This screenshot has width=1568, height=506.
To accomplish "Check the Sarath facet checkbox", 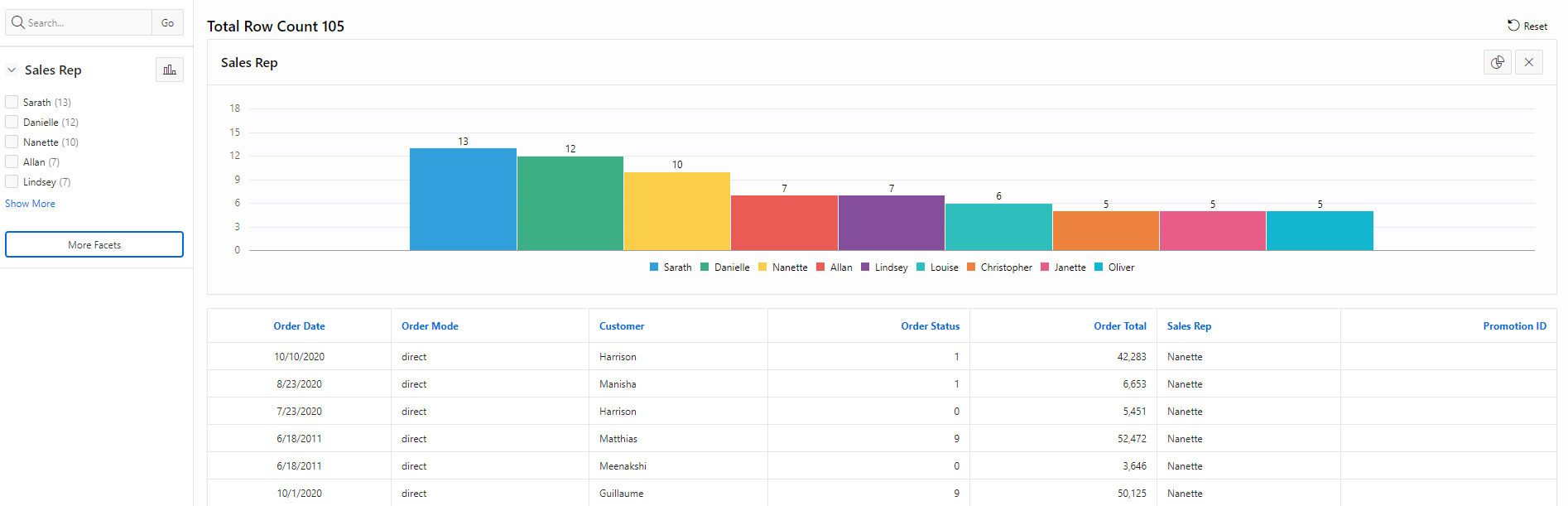I will click(12, 102).
